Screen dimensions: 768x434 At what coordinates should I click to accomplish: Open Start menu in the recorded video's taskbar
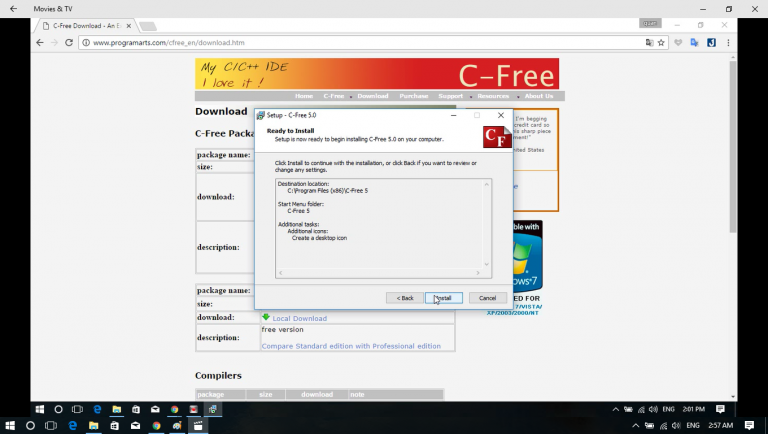[40, 409]
